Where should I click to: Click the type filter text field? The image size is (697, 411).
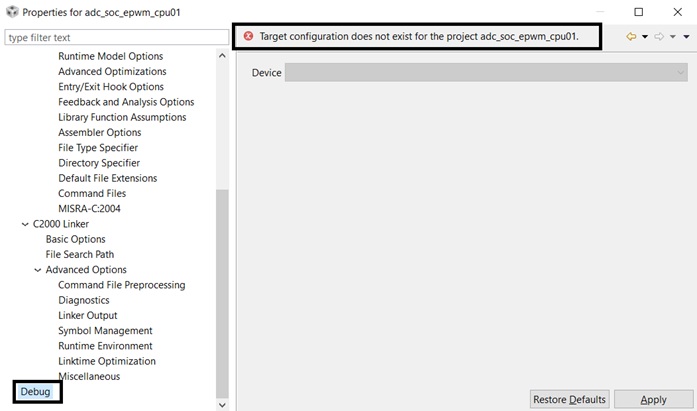click(x=115, y=37)
